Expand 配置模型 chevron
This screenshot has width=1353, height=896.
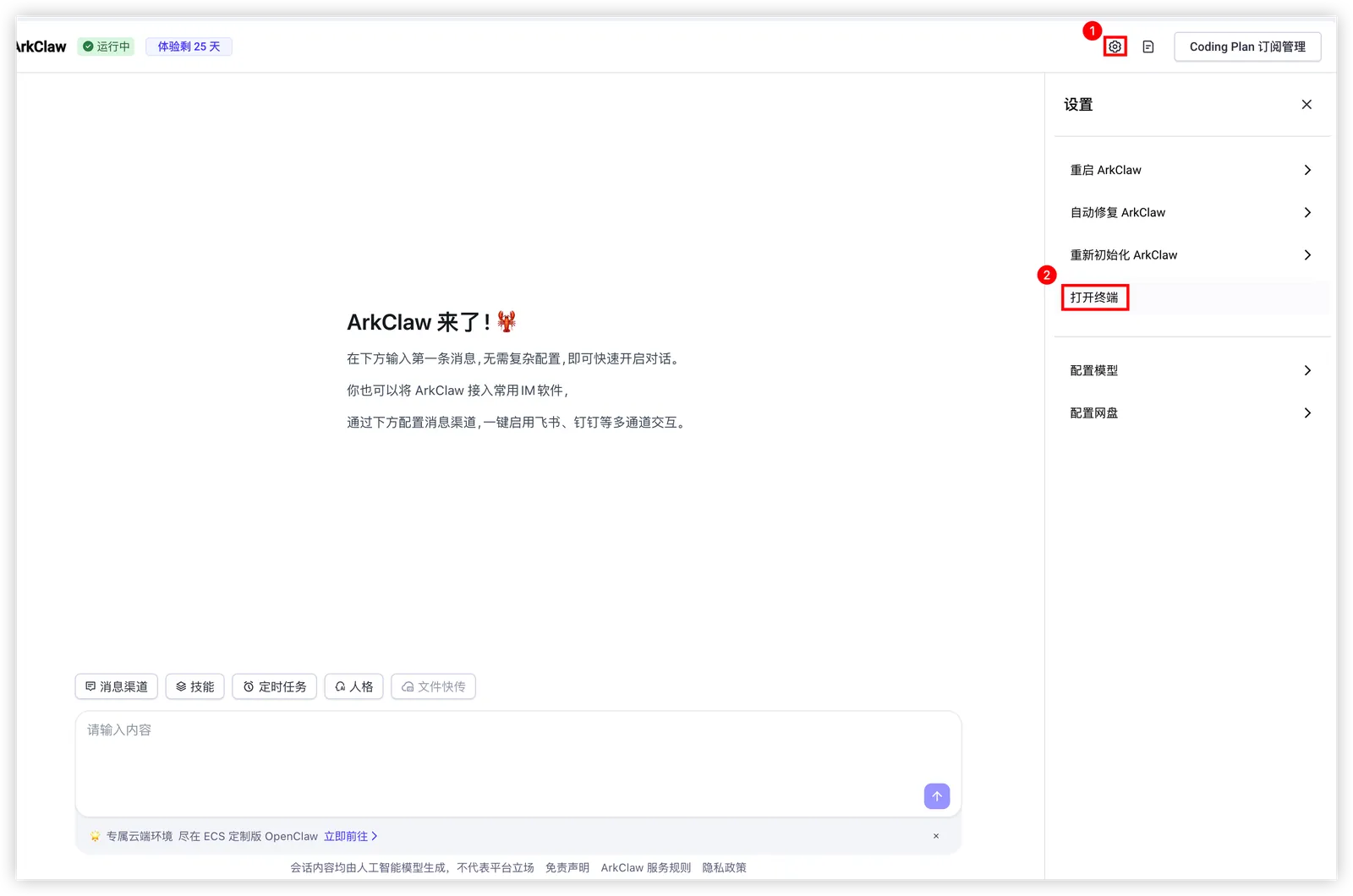[1307, 370]
